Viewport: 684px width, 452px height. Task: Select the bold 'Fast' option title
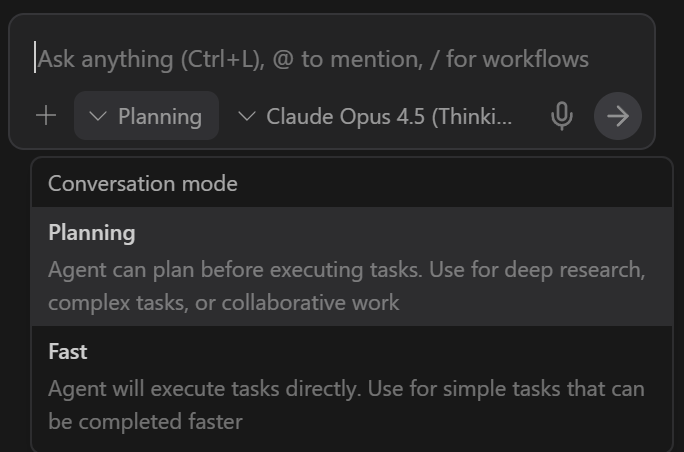(x=68, y=352)
